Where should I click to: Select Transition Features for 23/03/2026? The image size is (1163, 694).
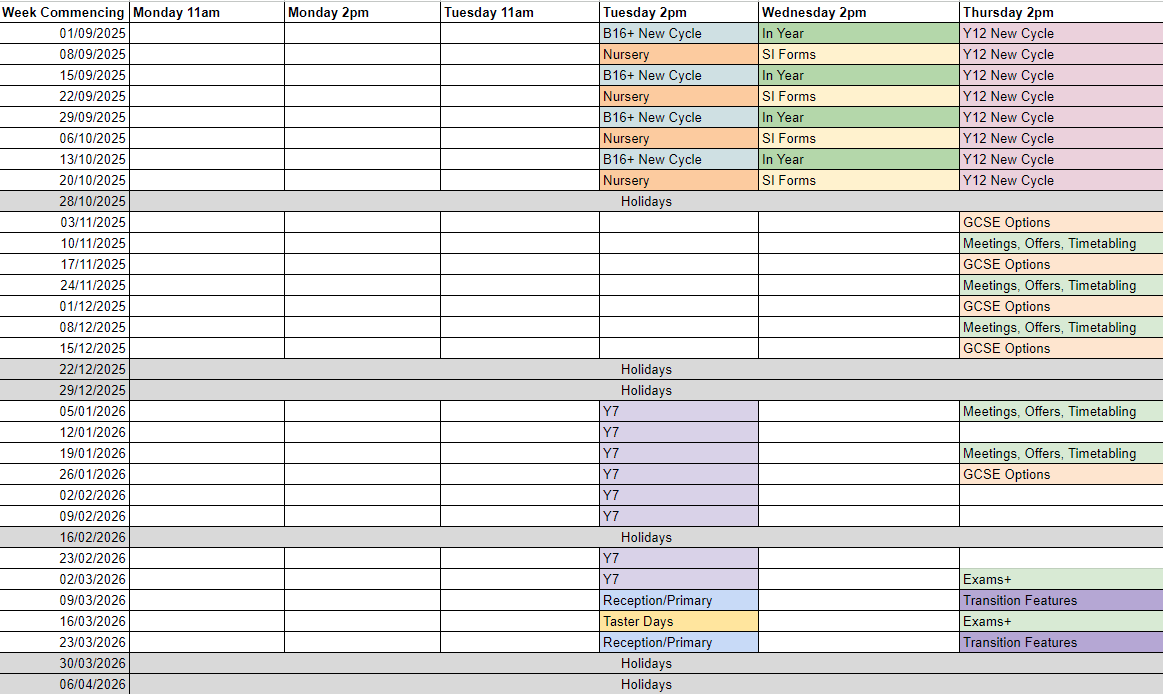point(1060,642)
